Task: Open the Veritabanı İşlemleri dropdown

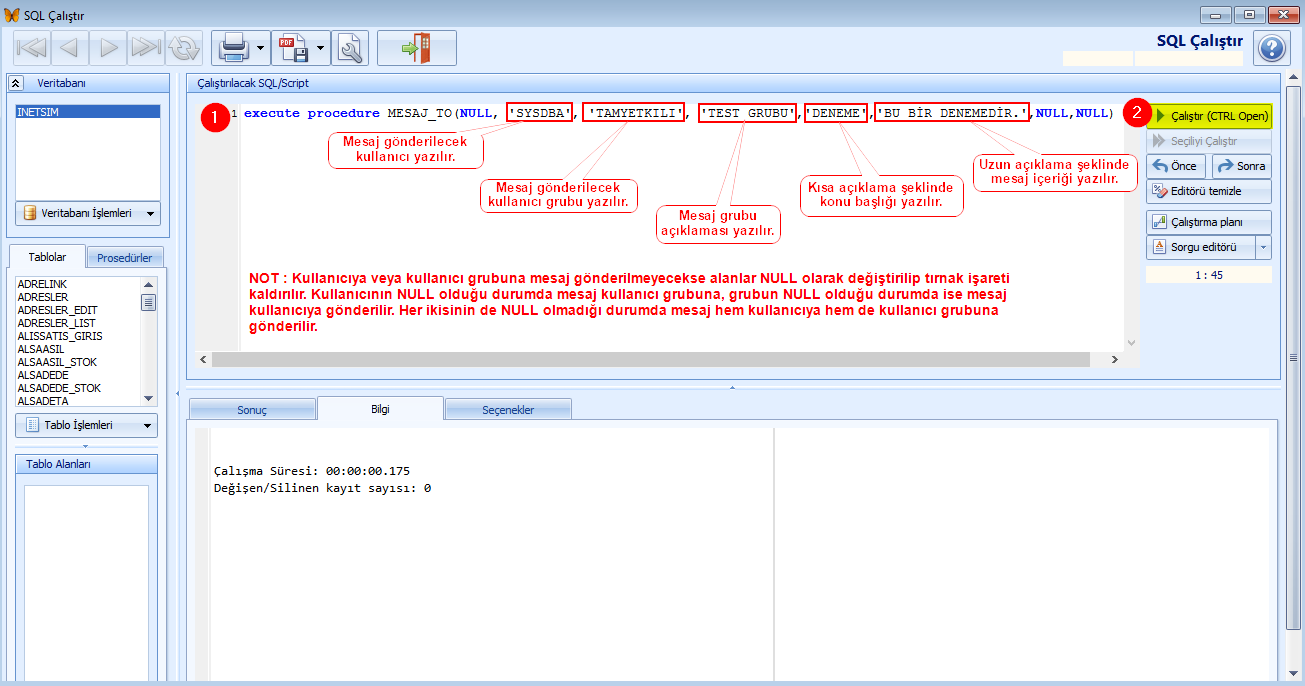Action: pyautogui.click(x=87, y=213)
